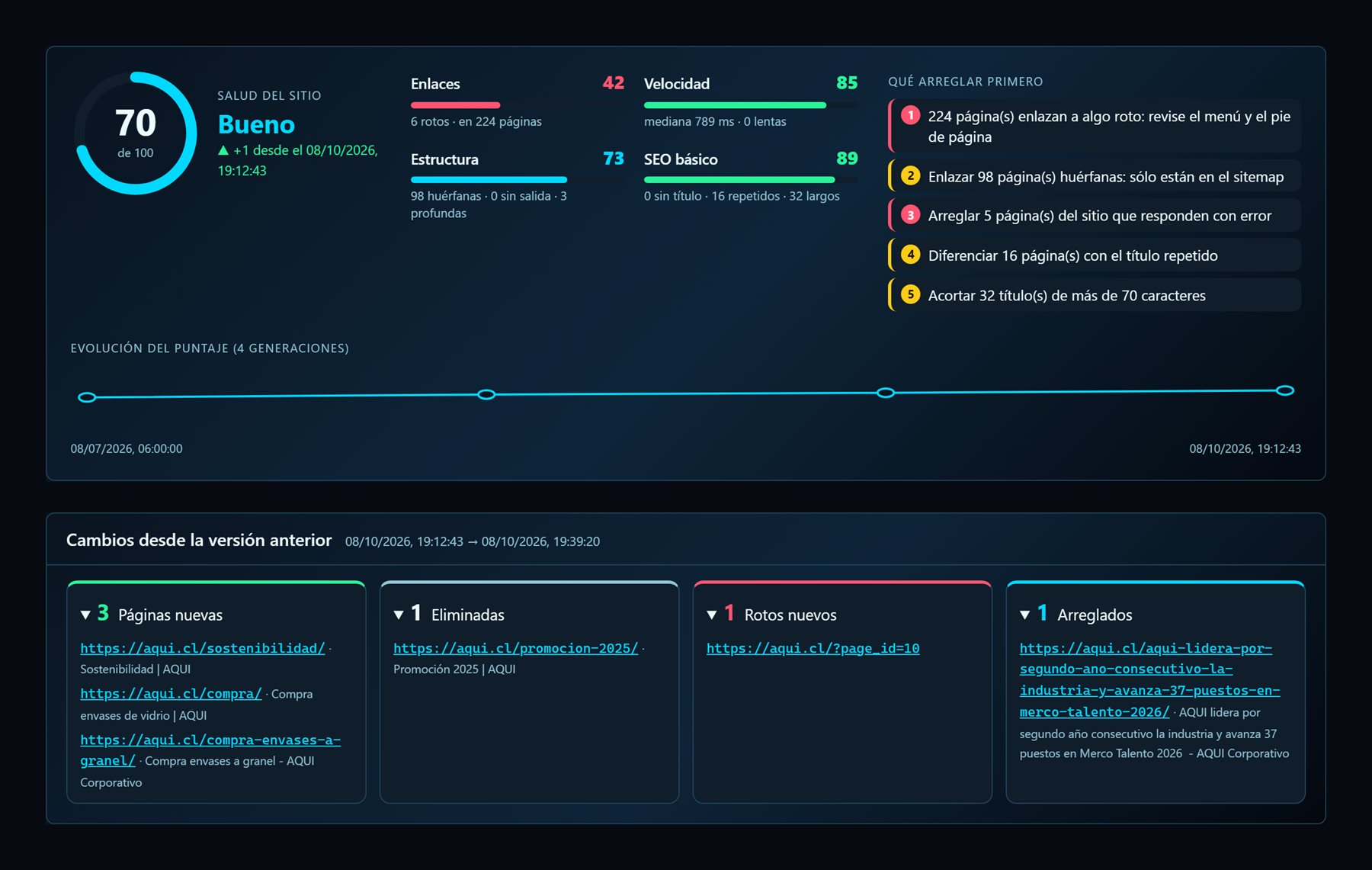
Task: Click priority badge 1 for broken links
Action: click(910, 116)
